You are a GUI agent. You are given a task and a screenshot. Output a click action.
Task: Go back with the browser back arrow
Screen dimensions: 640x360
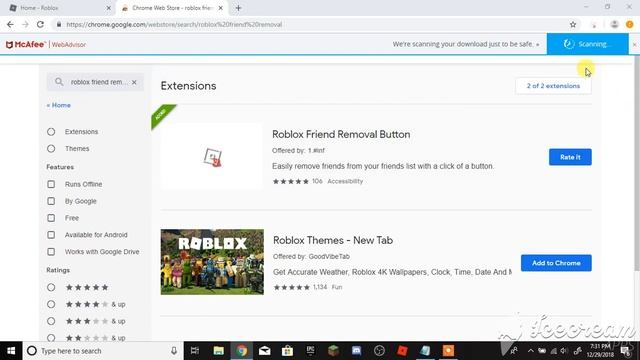pos(10,24)
